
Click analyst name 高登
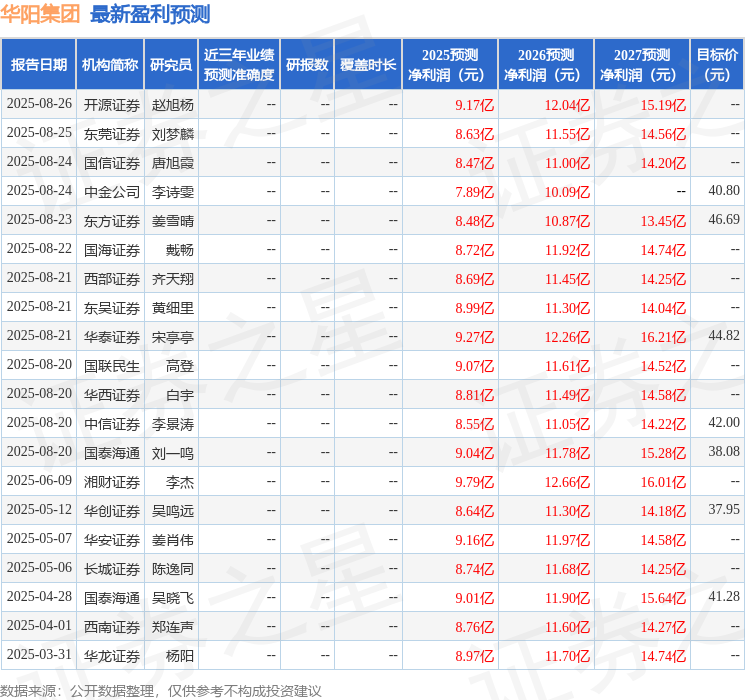[180, 366]
